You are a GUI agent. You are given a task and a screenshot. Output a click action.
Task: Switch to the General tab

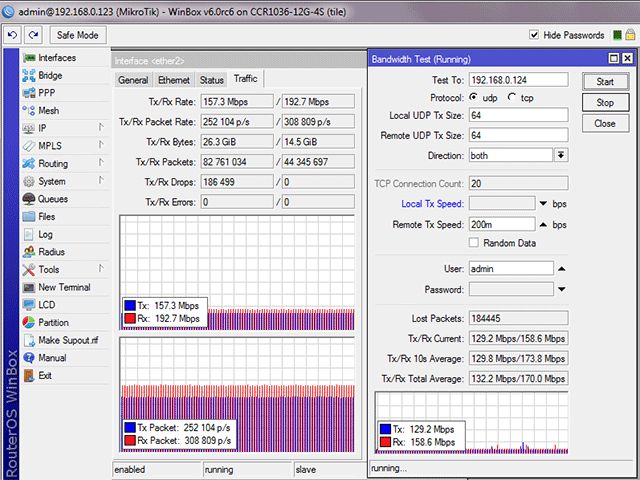[x=133, y=80]
